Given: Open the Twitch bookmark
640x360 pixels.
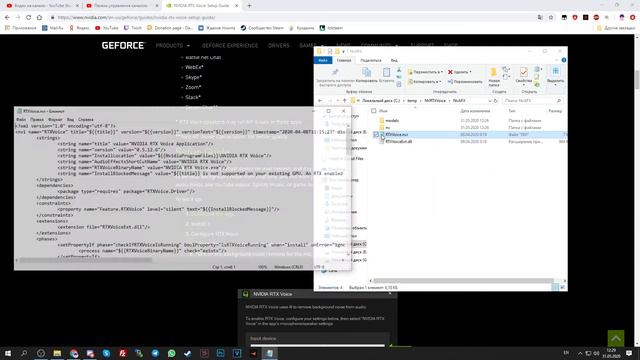Looking at the screenshot, I should tap(133, 28).
